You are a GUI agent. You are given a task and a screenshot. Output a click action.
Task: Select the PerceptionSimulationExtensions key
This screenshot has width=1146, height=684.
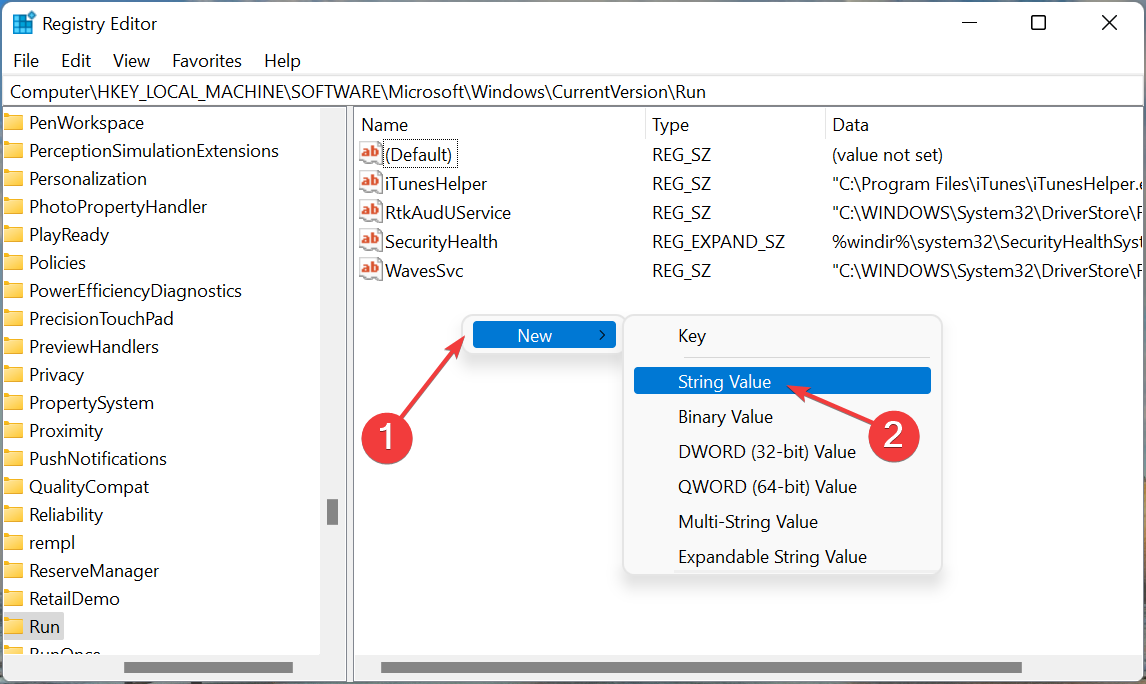click(x=153, y=151)
